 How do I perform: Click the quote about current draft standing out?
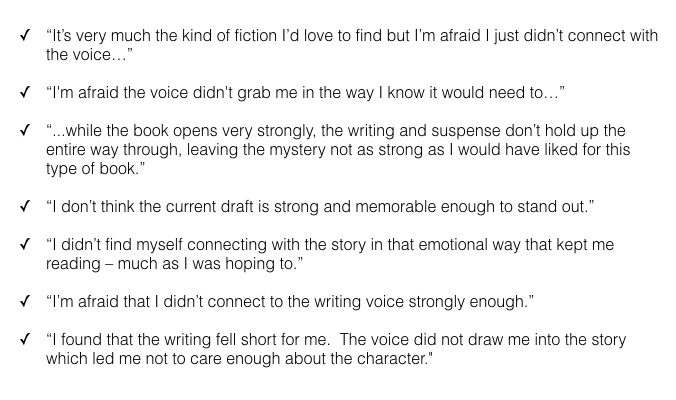pos(320,207)
